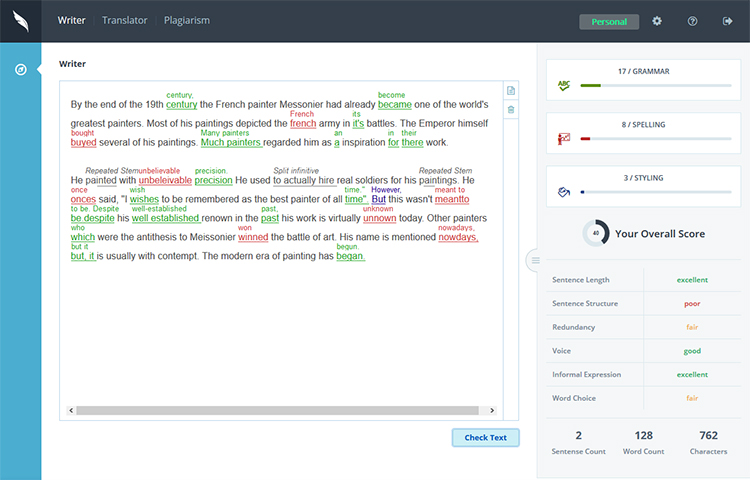Switch to the Translator tab
This screenshot has height=480, width=750.
click(x=124, y=20)
